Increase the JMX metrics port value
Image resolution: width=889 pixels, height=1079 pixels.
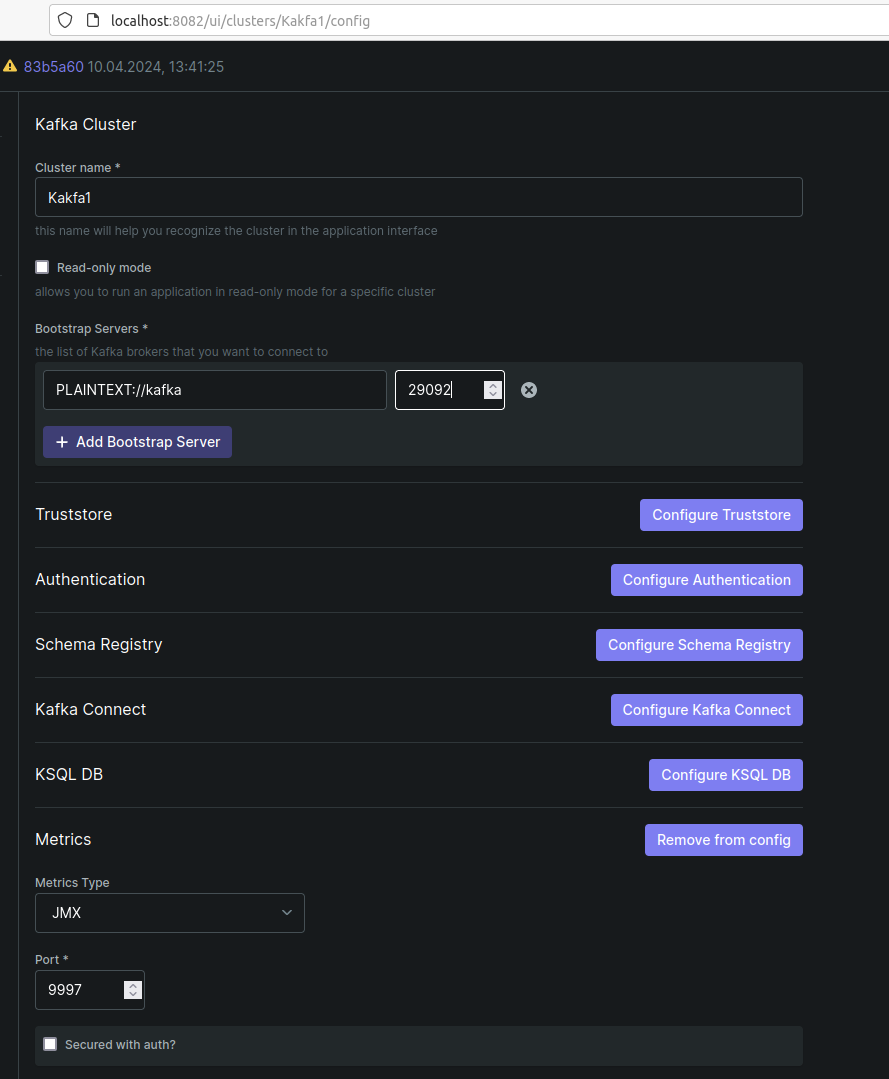pos(132,985)
